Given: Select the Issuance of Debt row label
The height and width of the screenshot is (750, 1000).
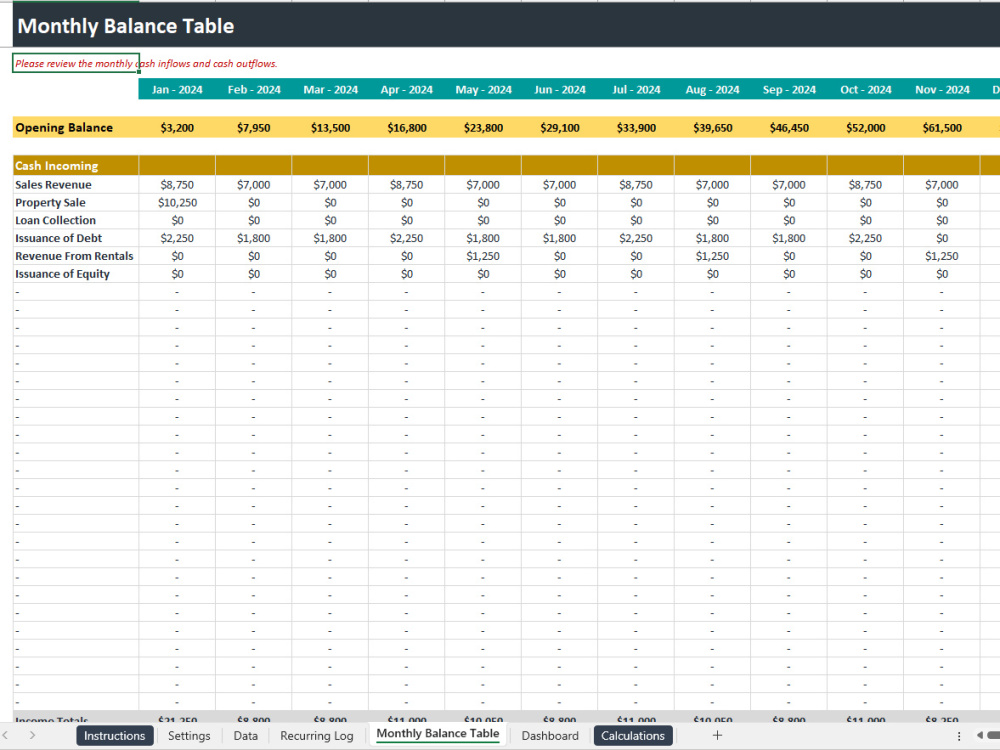Looking at the screenshot, I should tap(76, 238).
